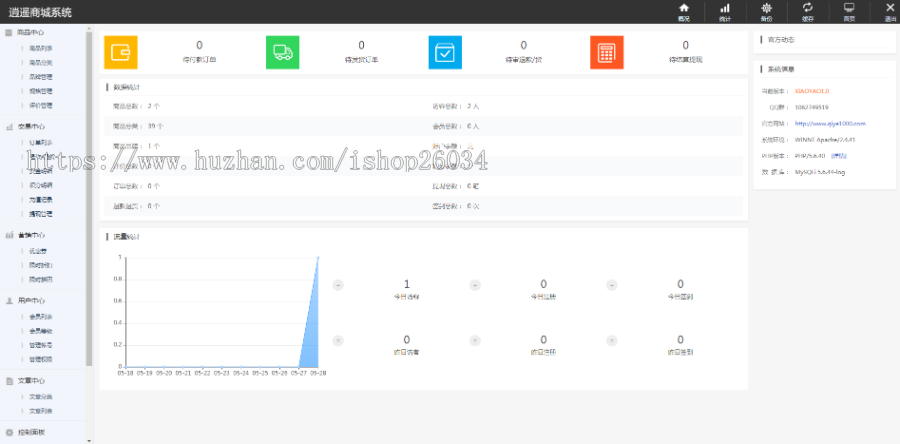
Task: Open 优惠券 under 营销中心
Action: [x=37, y=251]
